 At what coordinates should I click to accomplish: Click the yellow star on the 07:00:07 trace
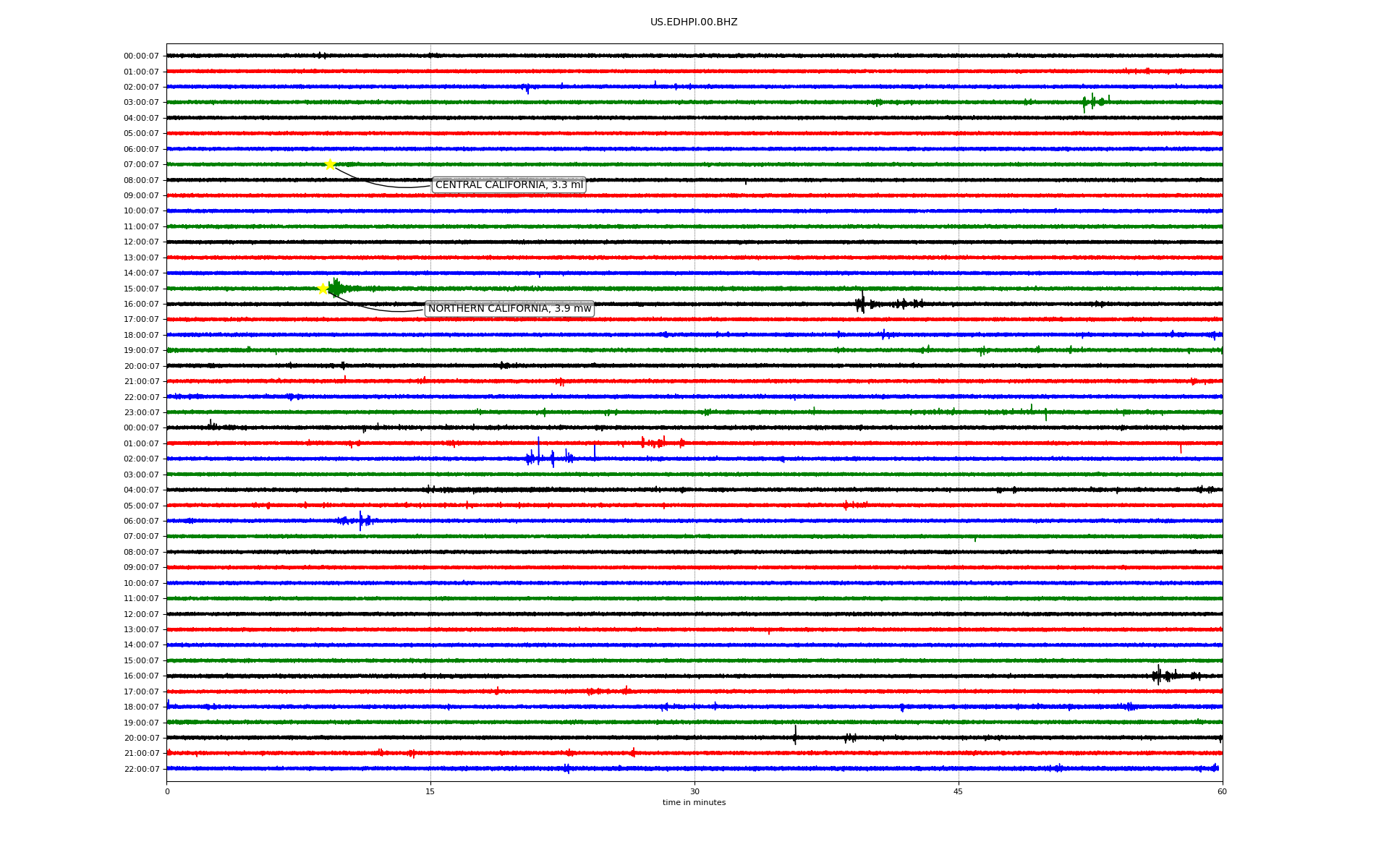pyautogui.click(x=330, y=164)
